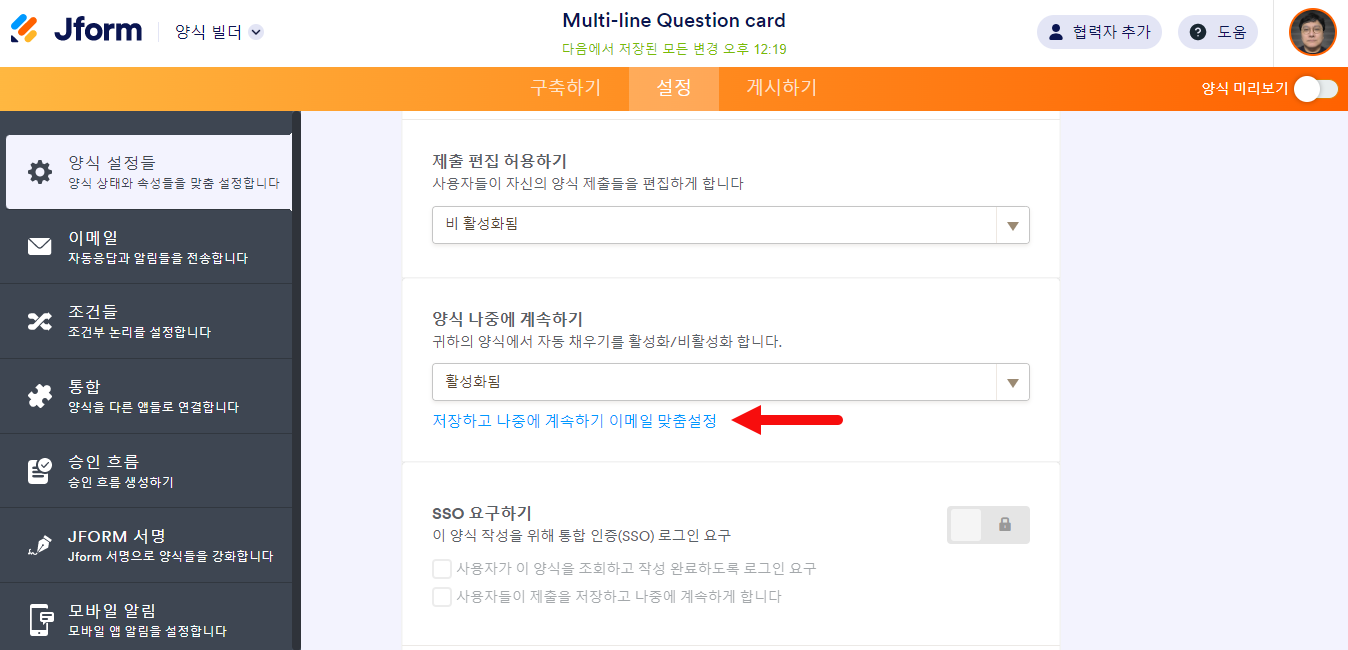Viewport: 1348px width, 650px height.
Task: Open the continue form later dropdown
Action: pyautogui.click(x=730, y=382)
